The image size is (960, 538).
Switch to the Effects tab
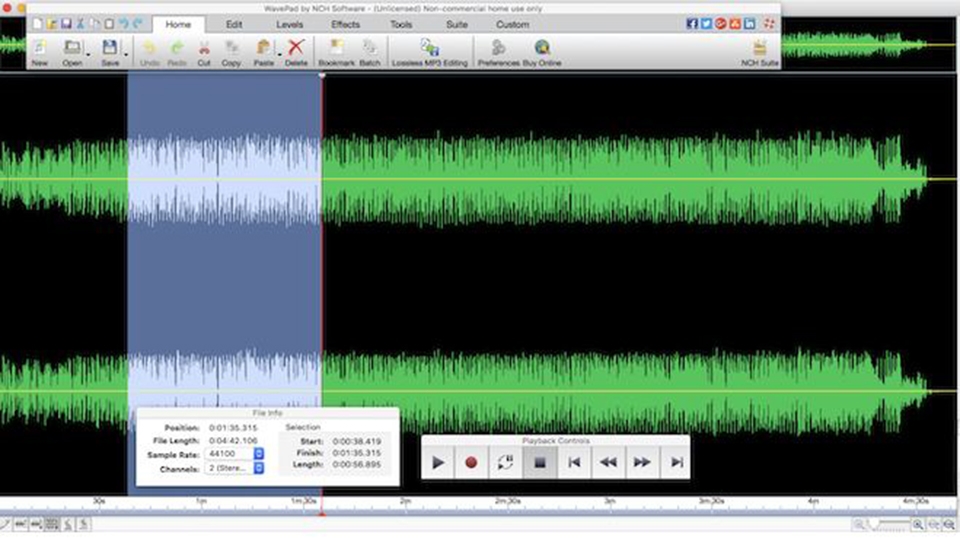coord(345,24)
